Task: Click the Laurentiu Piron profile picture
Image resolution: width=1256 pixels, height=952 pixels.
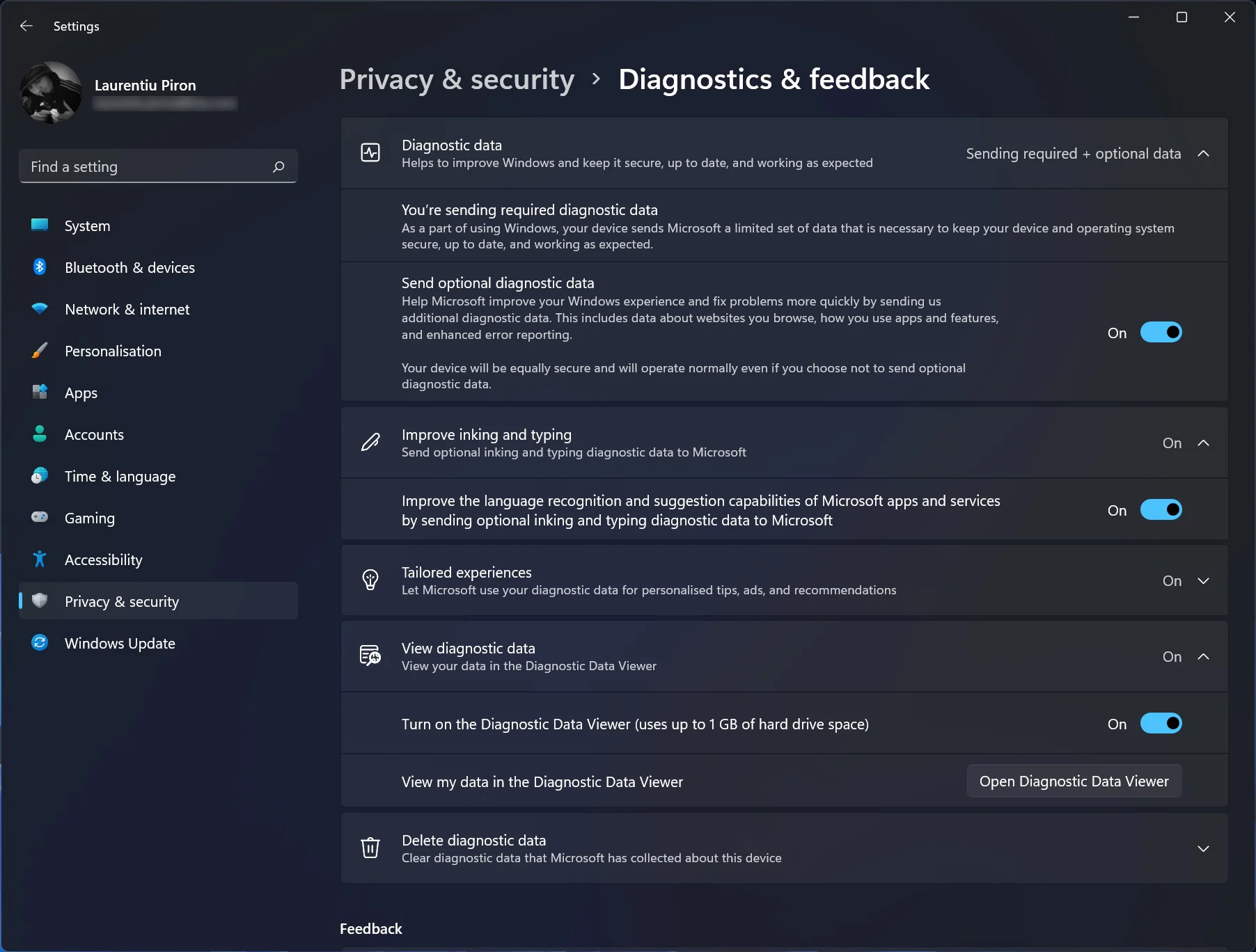Action: pyautogui.click(x=51, y=93)
